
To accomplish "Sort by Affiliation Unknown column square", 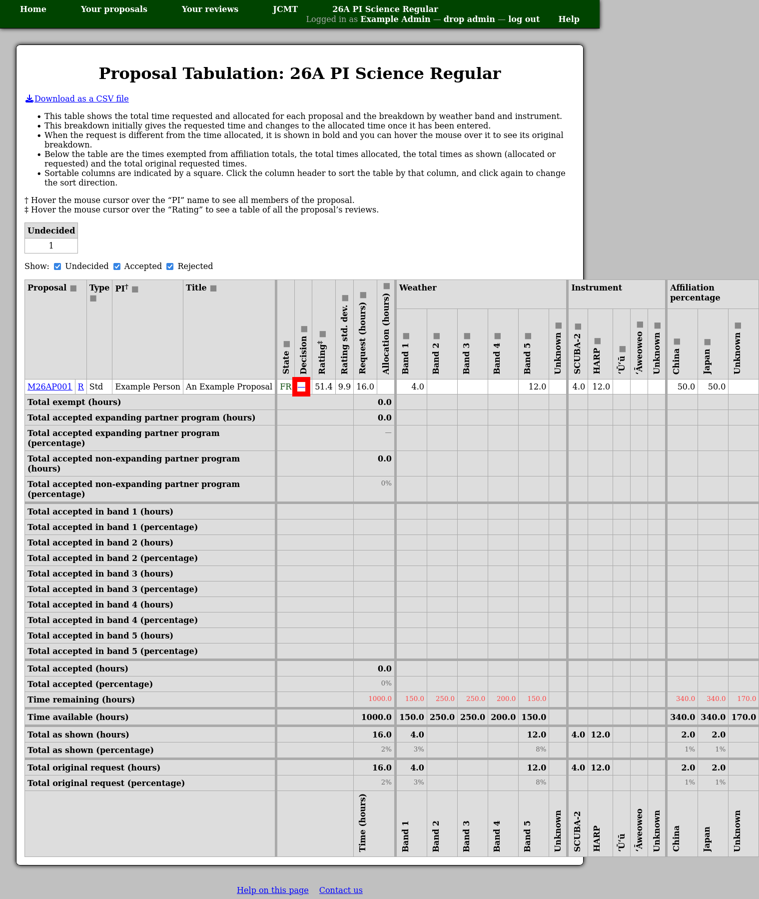I will click(x=738, y=326).
